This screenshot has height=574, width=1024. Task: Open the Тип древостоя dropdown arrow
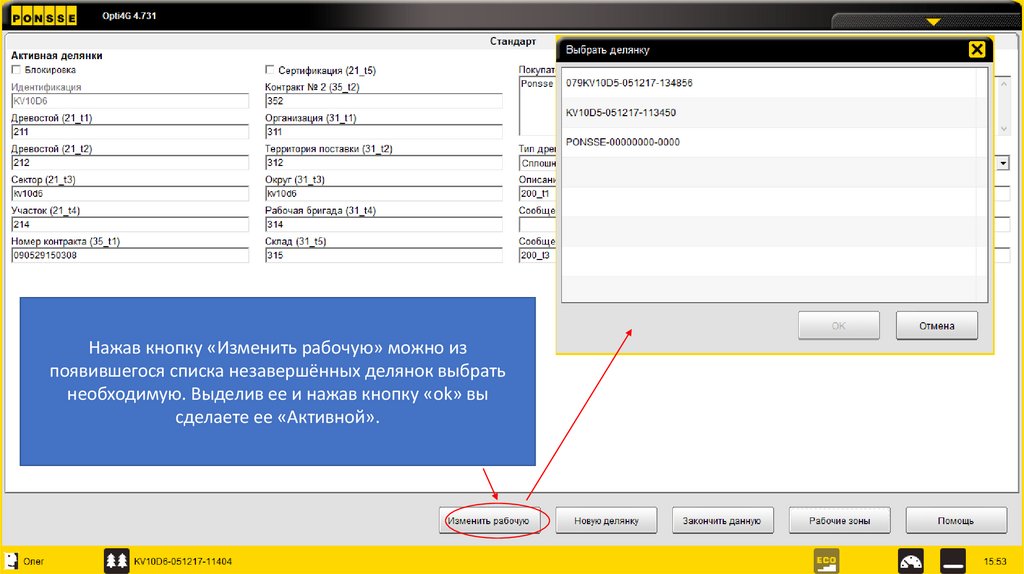pos(1003,163)
